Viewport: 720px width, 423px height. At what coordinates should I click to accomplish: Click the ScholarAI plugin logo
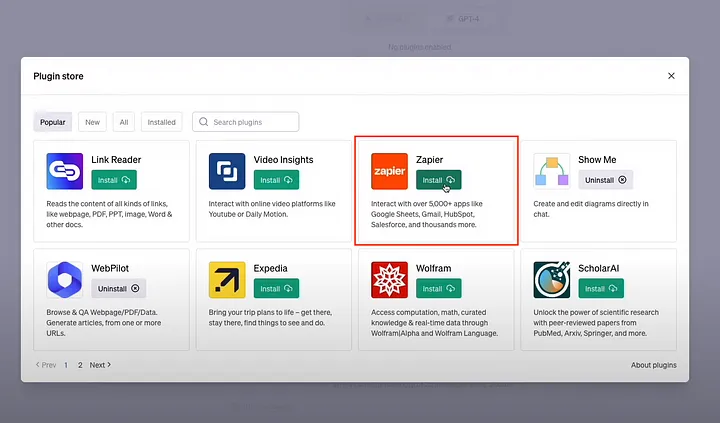click(x=551, y=280)
